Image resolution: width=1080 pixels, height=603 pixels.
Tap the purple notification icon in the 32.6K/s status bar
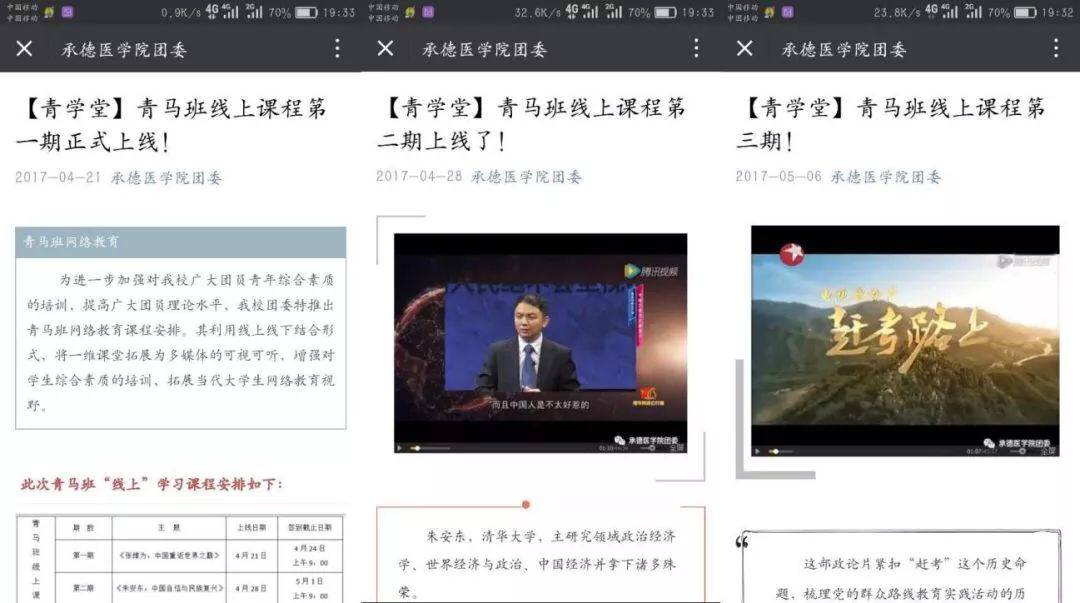428,12
